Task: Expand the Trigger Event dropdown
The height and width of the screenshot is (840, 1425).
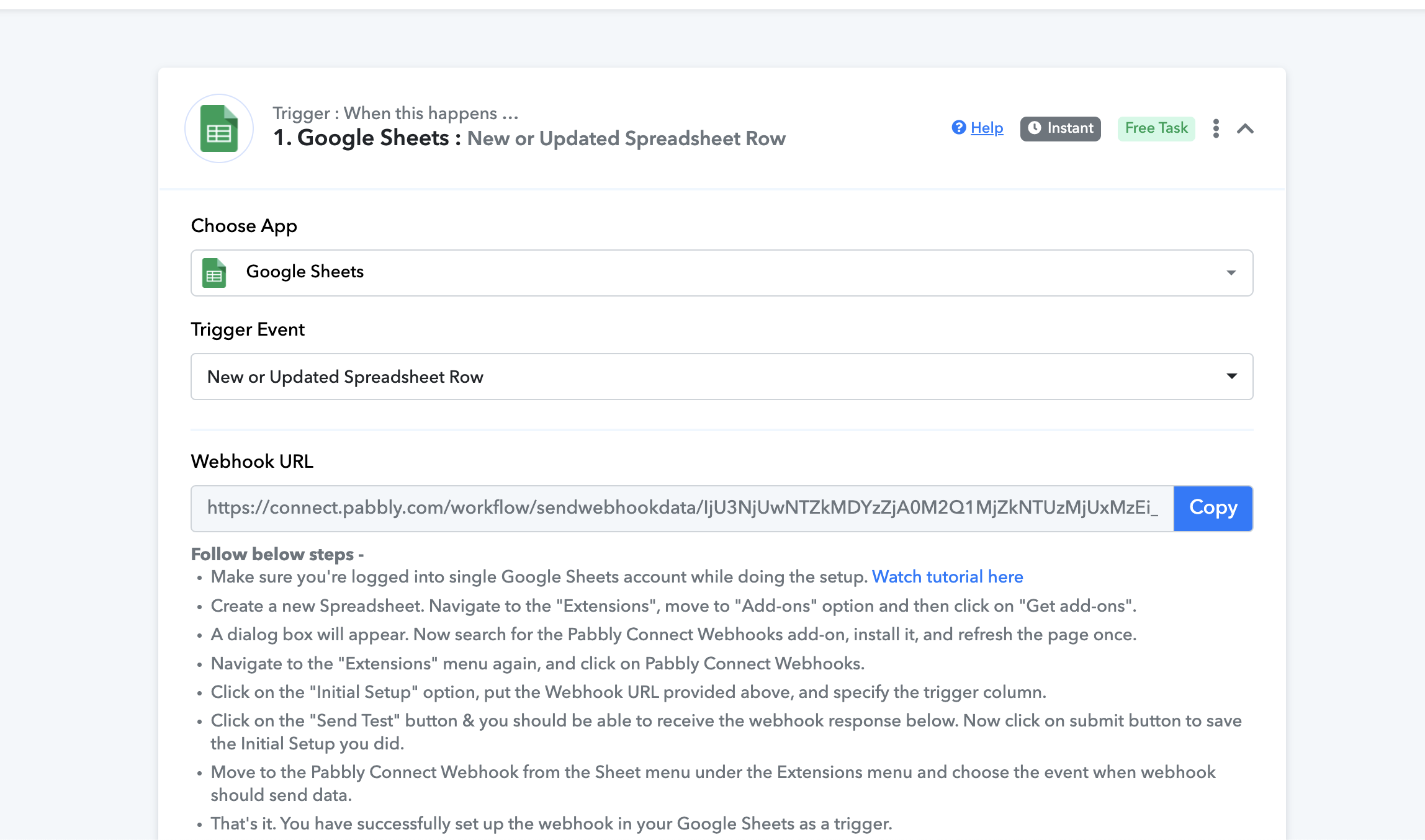Action: tap(722, 377)
